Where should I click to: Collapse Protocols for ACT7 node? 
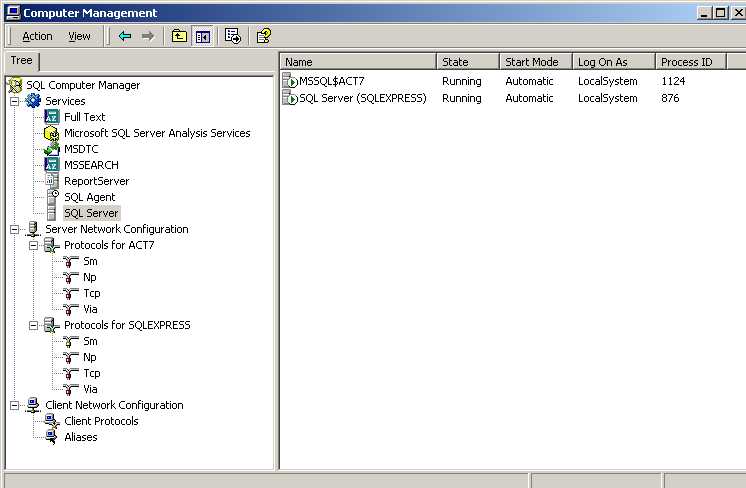[x=33, y=246]
